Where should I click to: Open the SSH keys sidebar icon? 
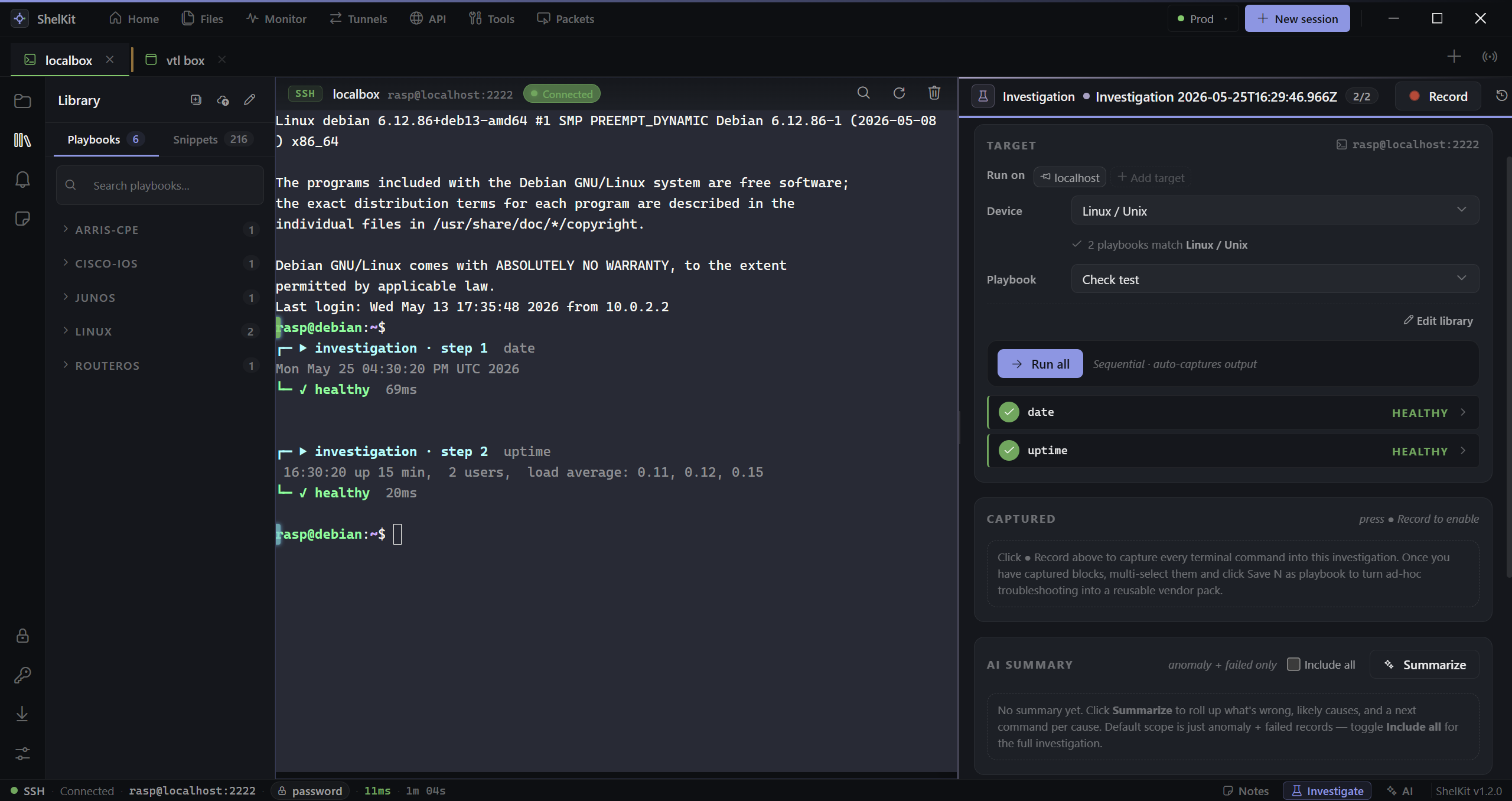22,675
